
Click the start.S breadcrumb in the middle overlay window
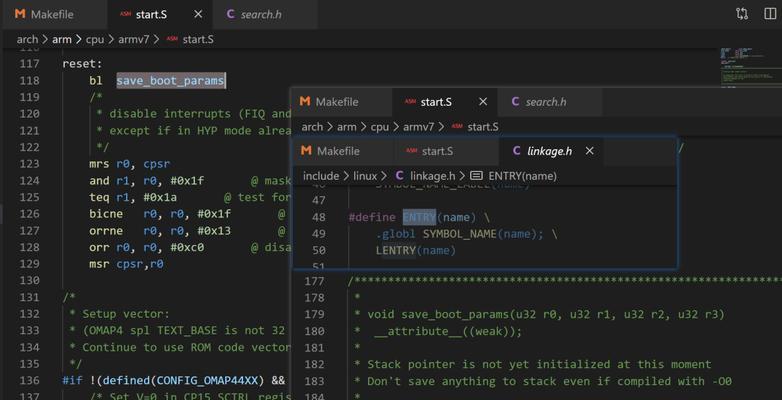click(x=482, y=127)
